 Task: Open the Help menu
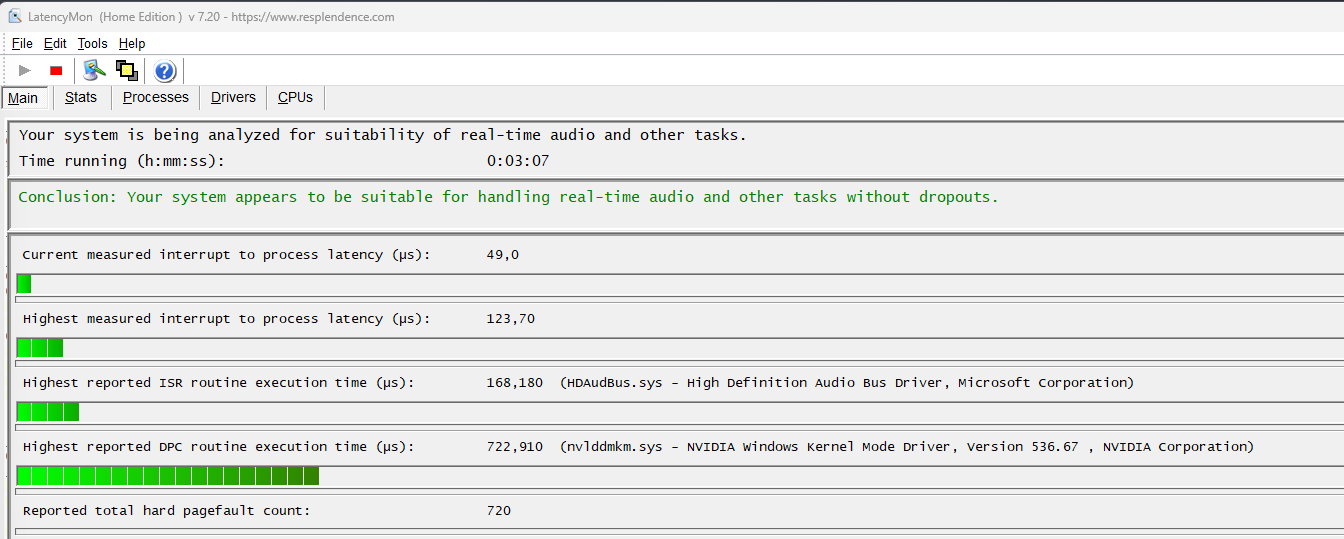(132, 43)
